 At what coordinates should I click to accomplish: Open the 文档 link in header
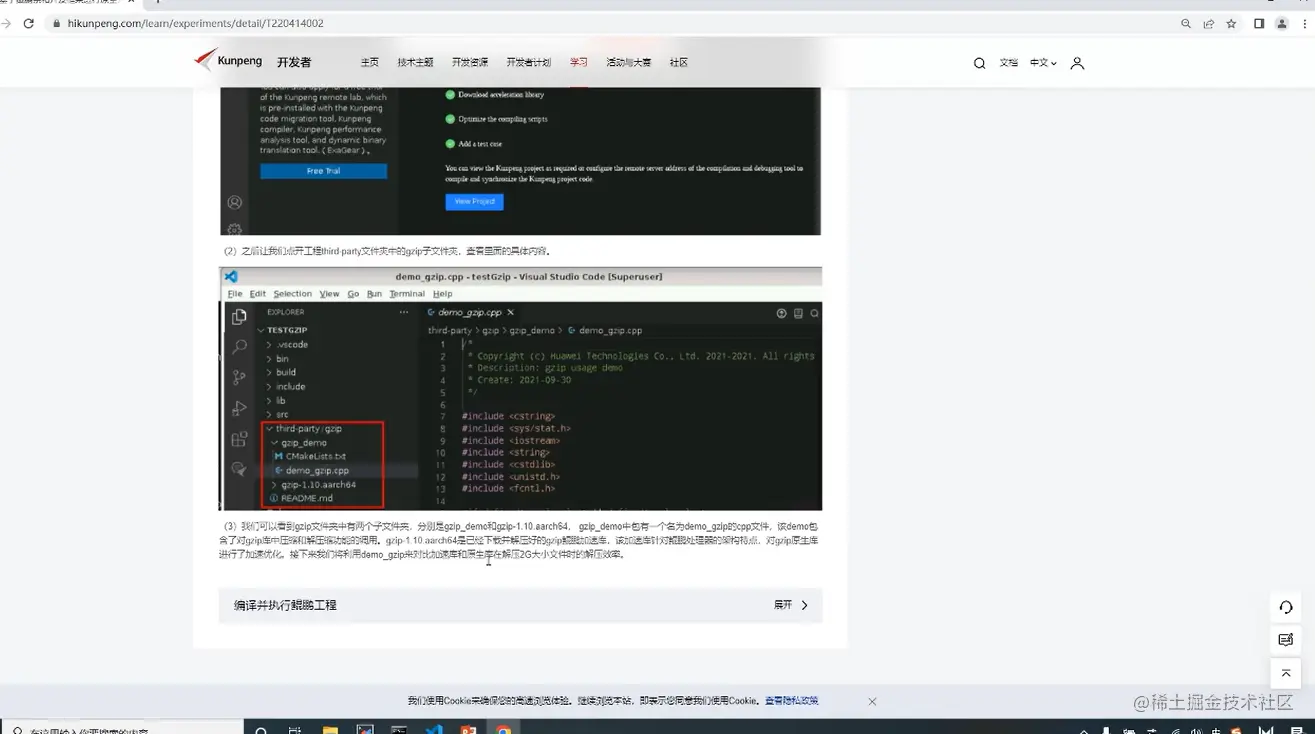pyautogui.click(x=1009, y=62)
